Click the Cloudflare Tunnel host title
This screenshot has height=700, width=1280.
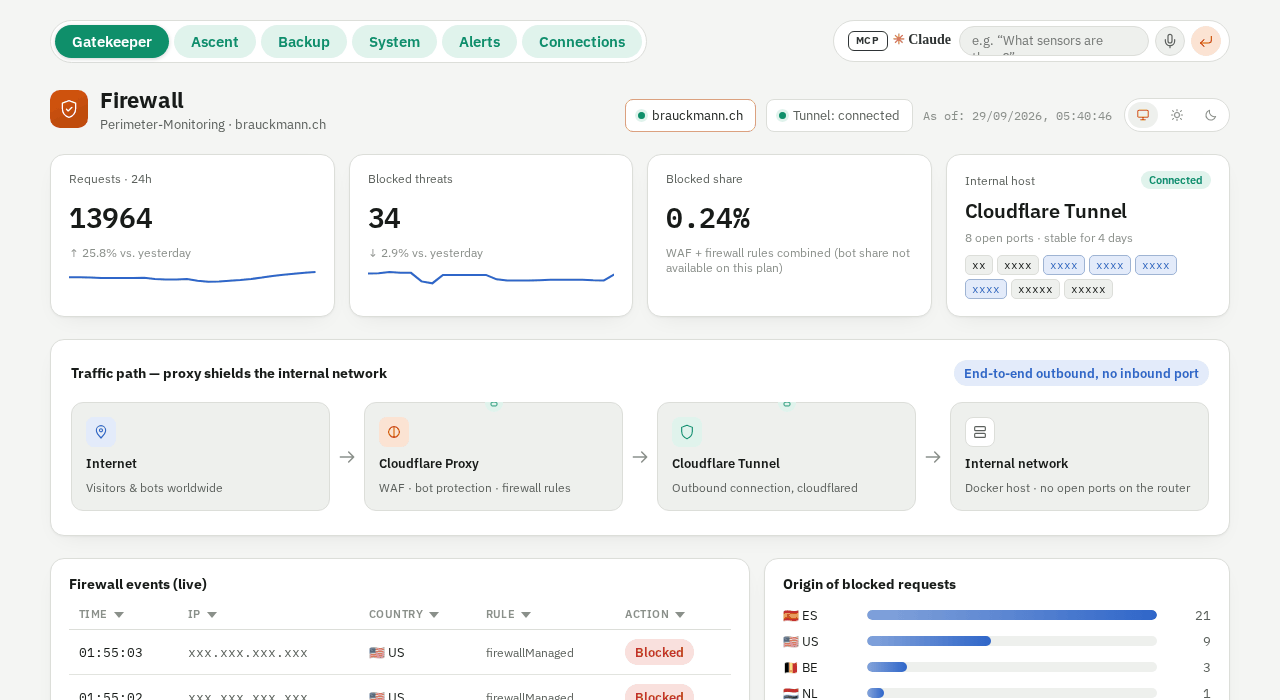(x=1046, y=211)
